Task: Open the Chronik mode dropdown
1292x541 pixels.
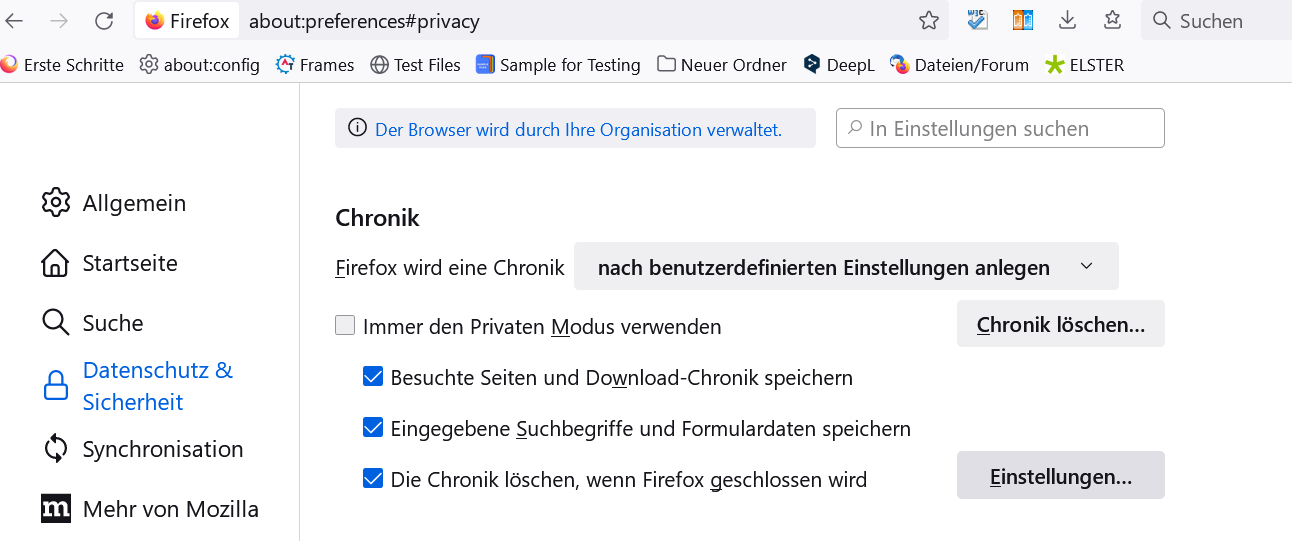Action: pos(846,267)
